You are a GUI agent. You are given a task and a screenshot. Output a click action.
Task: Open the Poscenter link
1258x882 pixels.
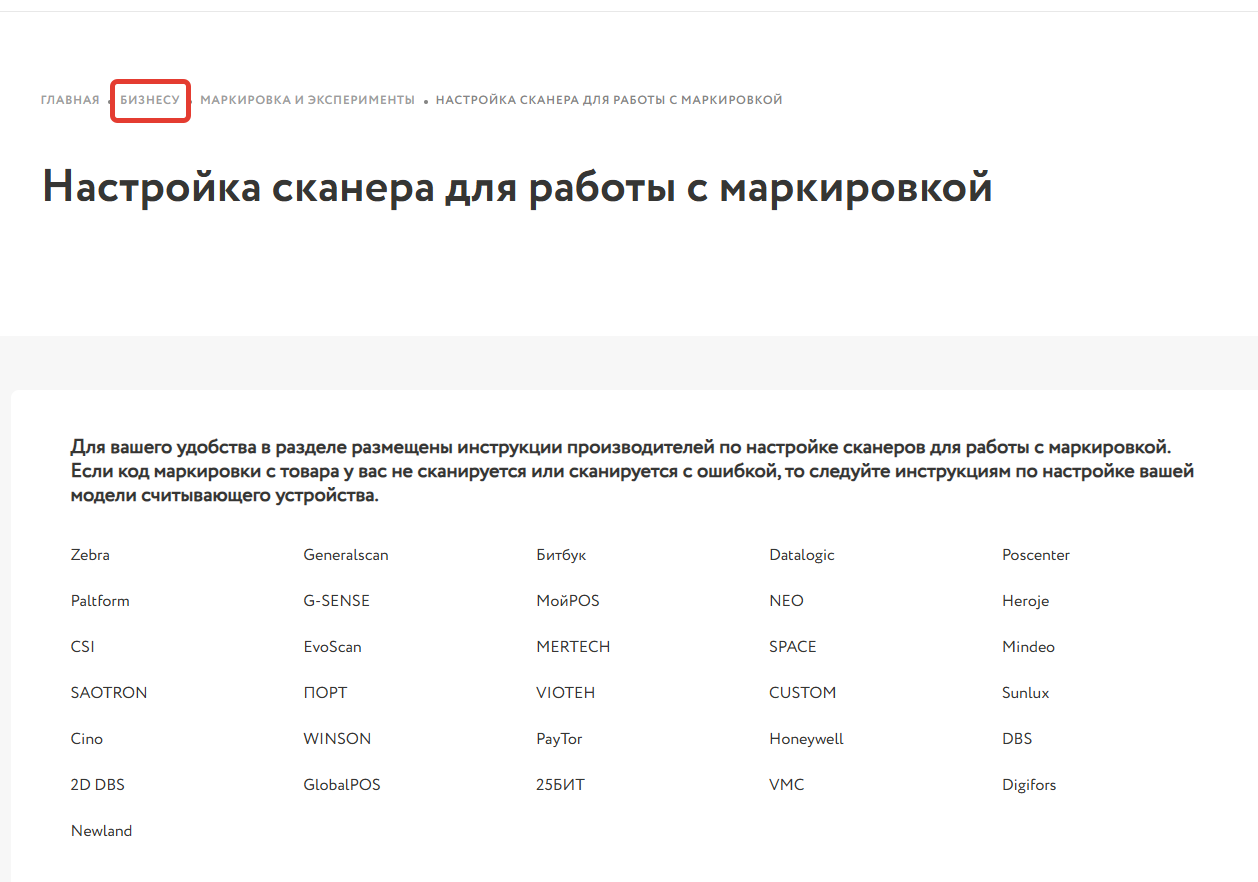tap(1036, 555)
